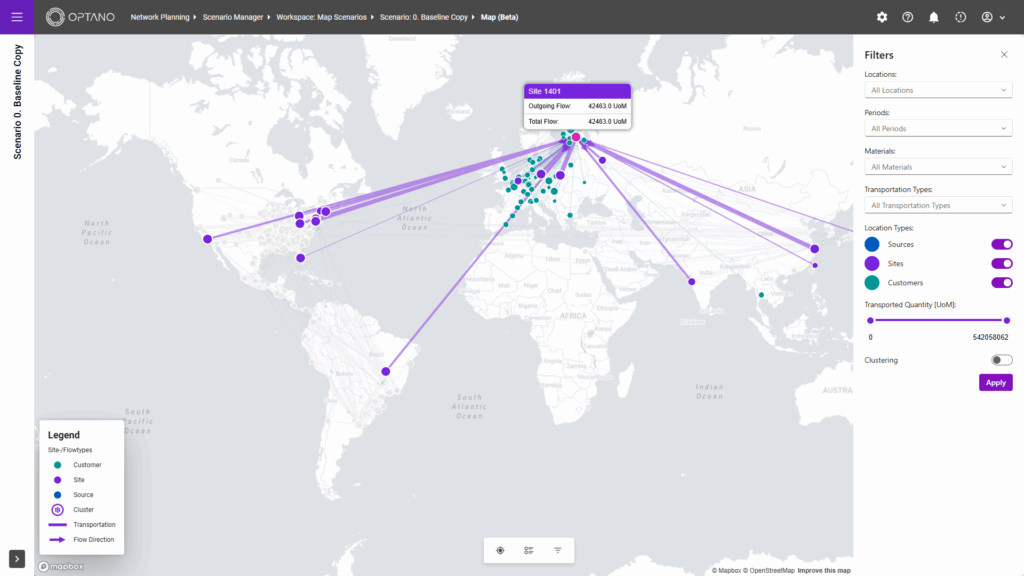The width and height of the screenshot is (1024, 576).
Task: Switch off the Customers toggle
Action: (x=1001, y=282)
